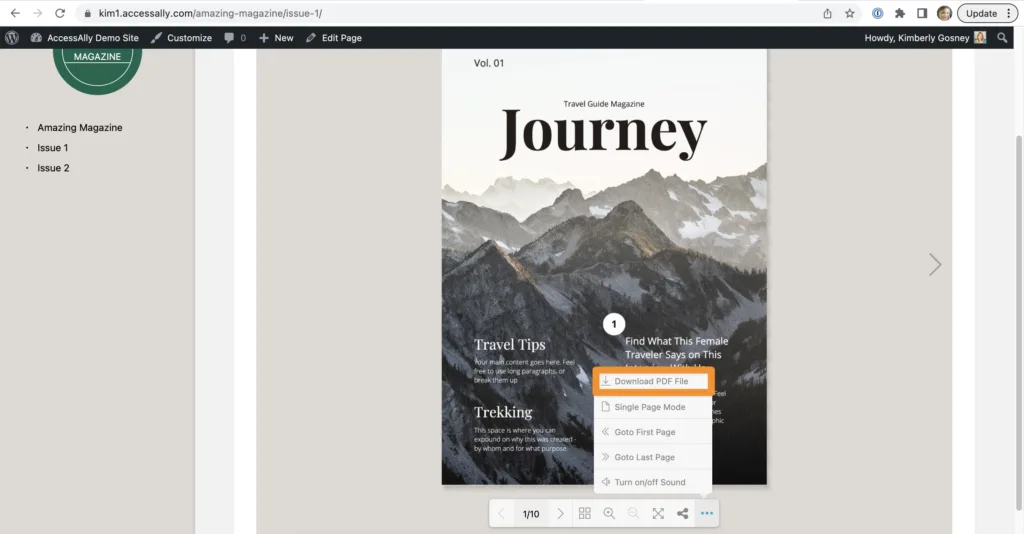Turn on/off Sound option
Image resolution: width=1024 pixels, height=534 pixels.
click(653, 482)
